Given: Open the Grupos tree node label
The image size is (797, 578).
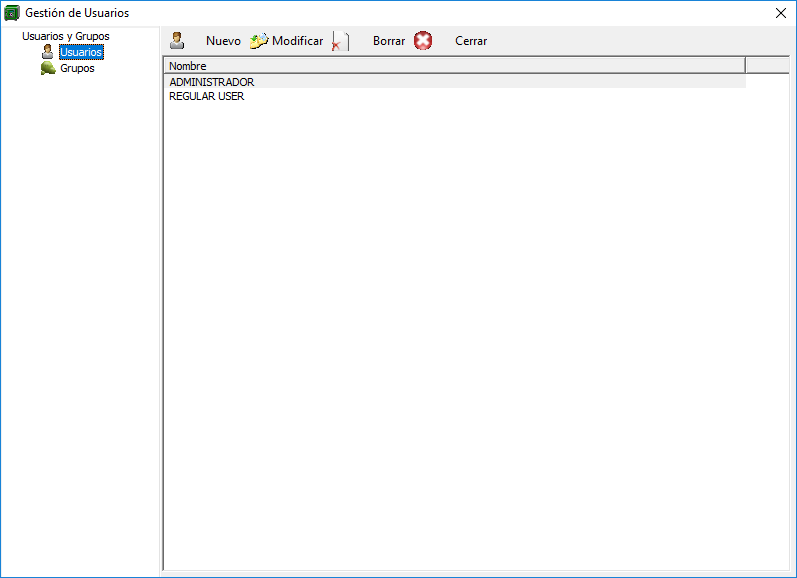Looking at the screenshot, I should tap(77, 69).
